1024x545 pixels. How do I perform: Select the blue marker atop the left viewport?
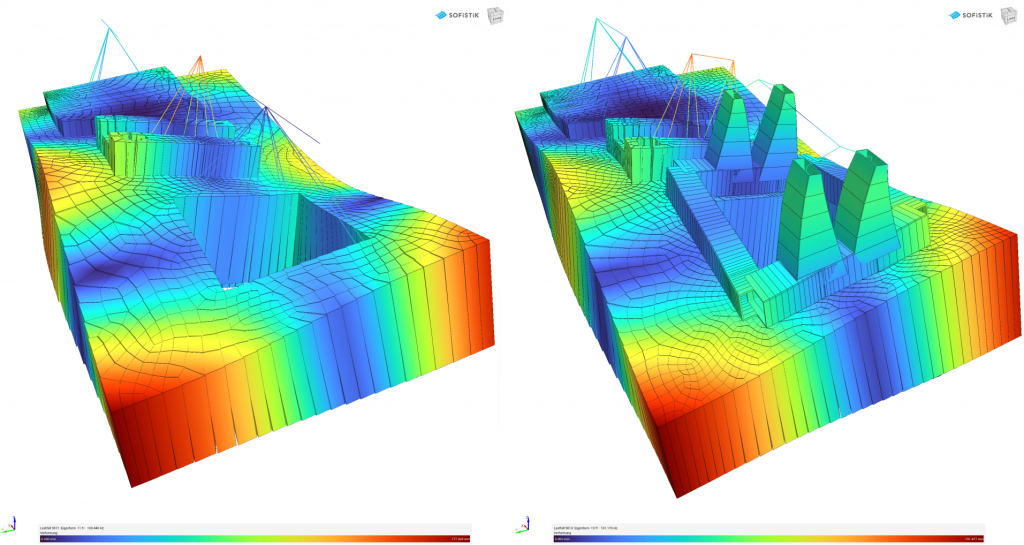[x=441, y=15]
